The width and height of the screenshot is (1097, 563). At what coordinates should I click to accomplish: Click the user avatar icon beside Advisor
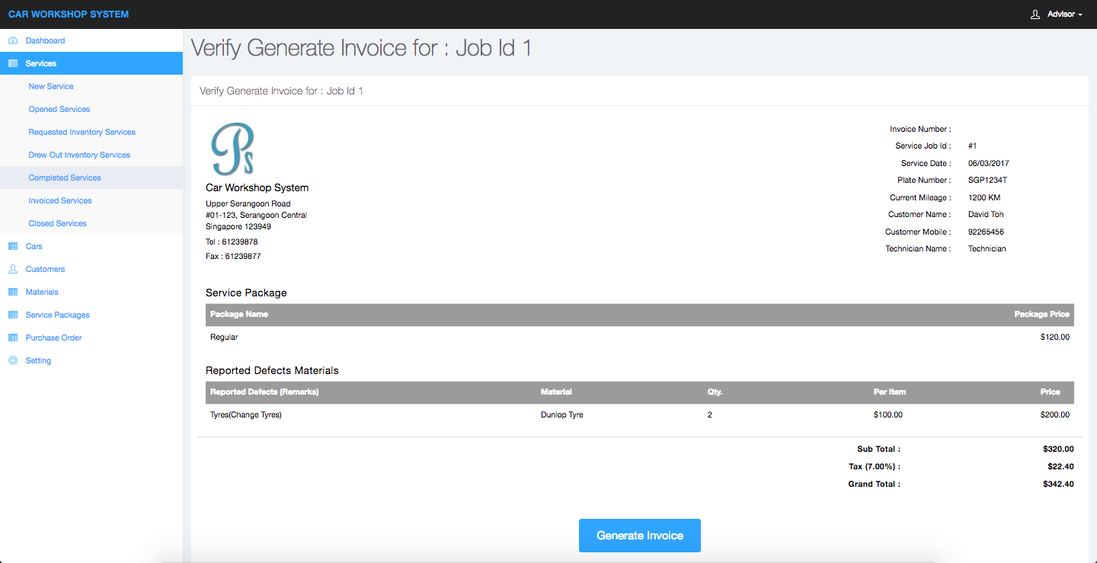[x=1035, y=14]
